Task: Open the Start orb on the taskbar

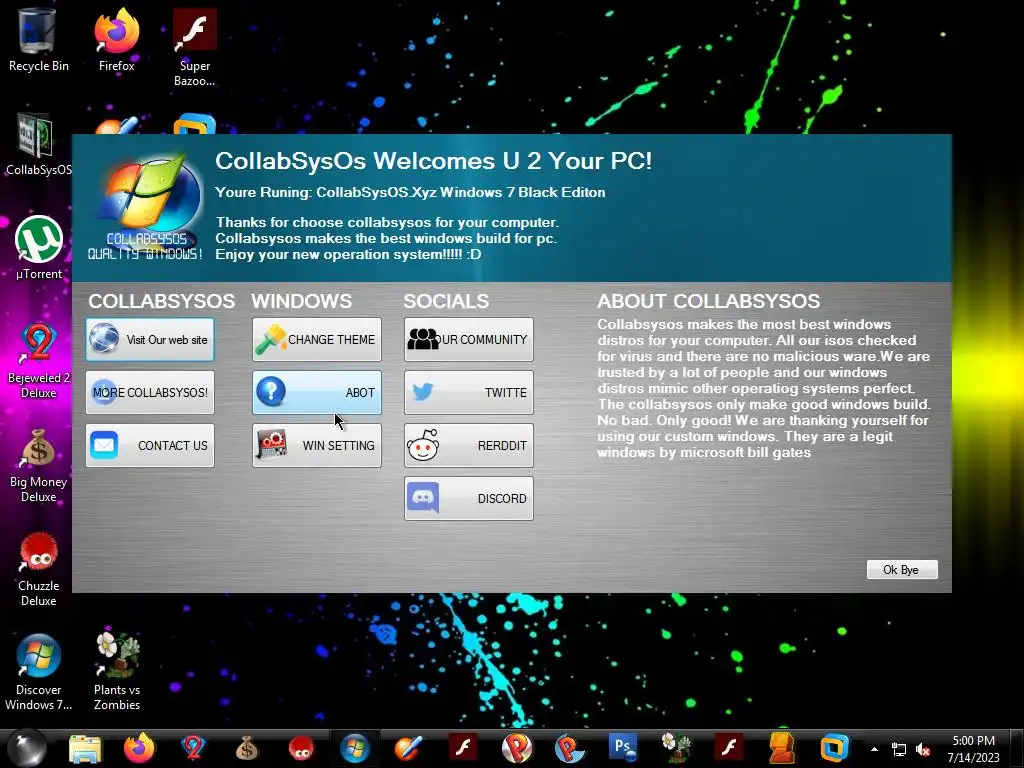Action: click(26, 748)
